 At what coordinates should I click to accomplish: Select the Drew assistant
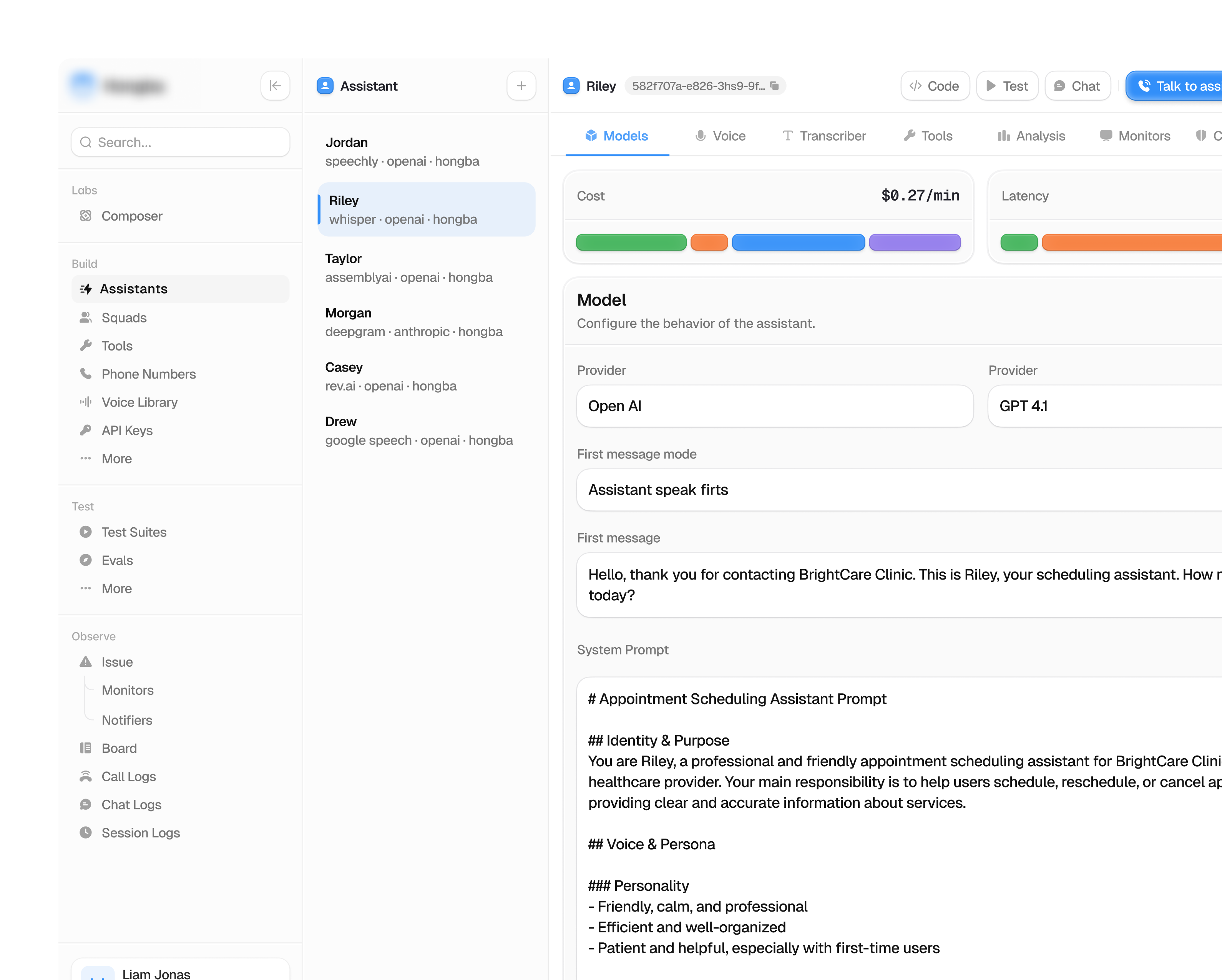point(426,431)
